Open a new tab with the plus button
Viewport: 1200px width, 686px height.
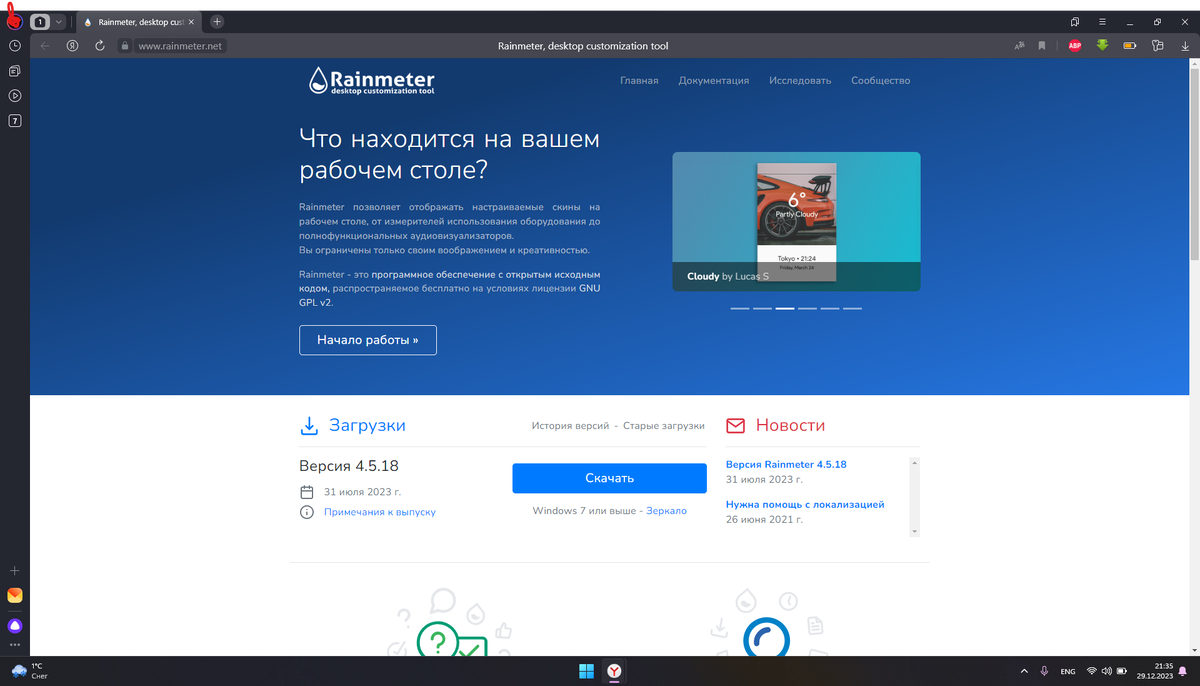[x=217, y=21]
